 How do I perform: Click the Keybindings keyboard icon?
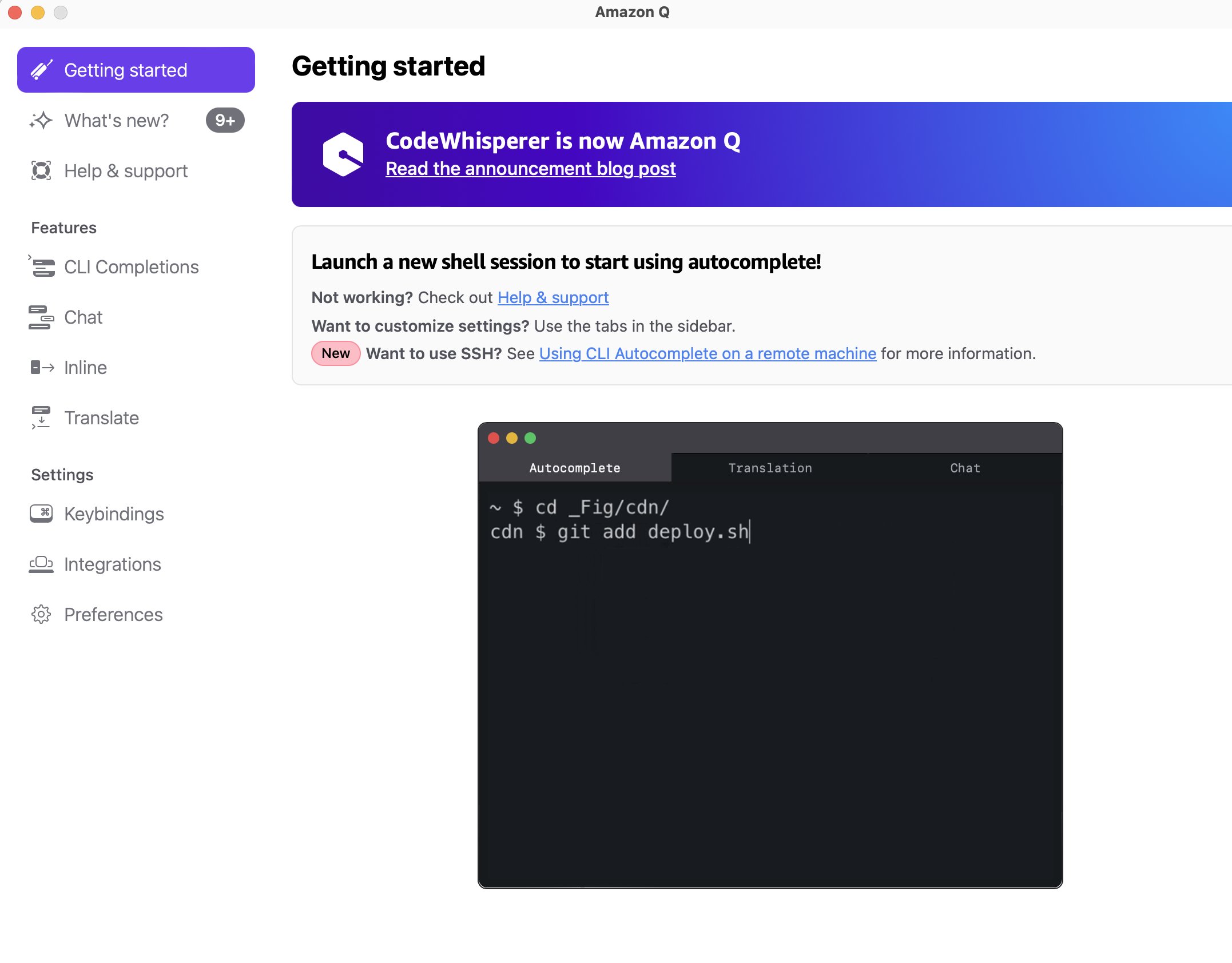[x=41, y=514]
